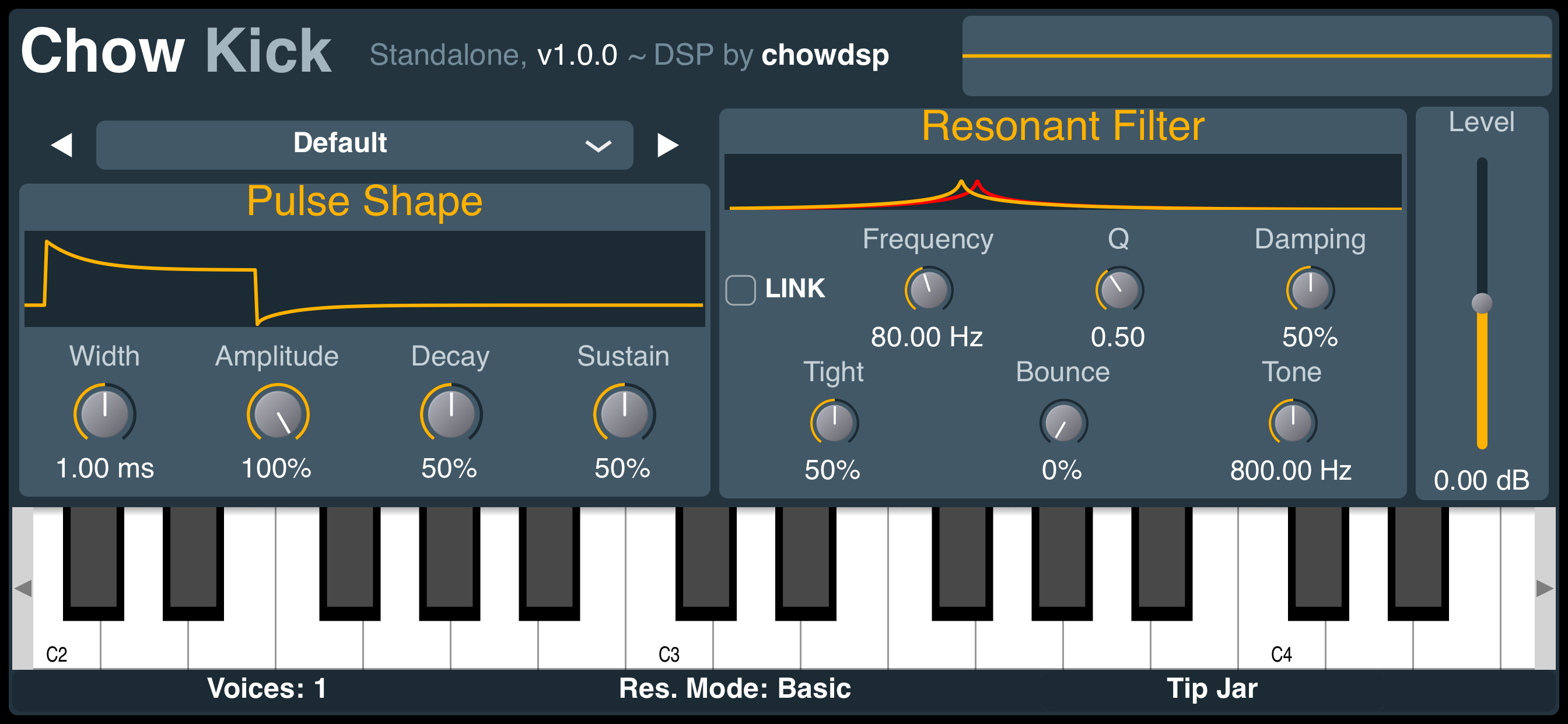Play the C2 piano key

point(66,645)
